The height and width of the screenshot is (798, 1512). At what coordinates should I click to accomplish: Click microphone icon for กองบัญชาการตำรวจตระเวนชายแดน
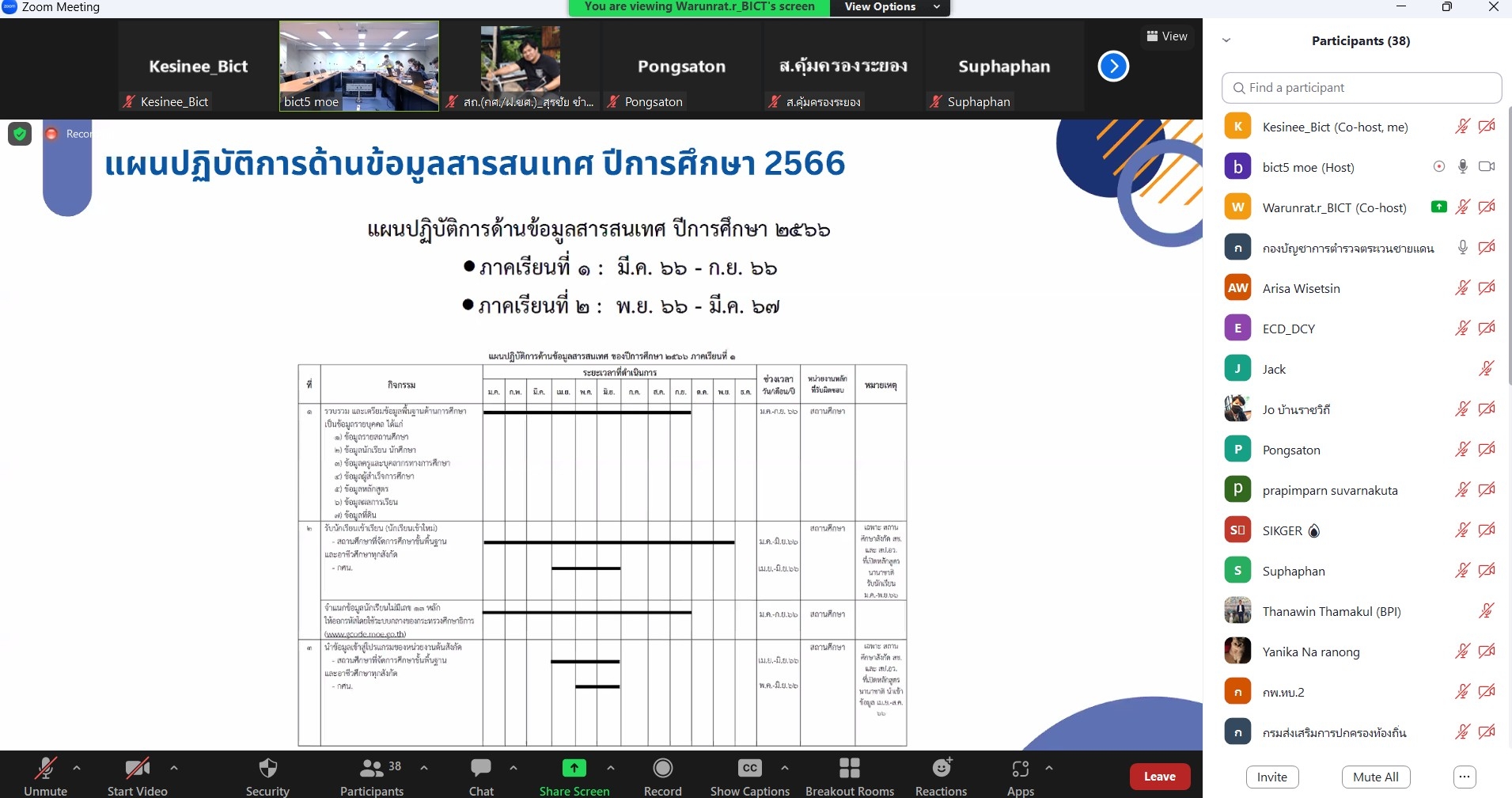pyautogui.click(x=1463, y=248)
